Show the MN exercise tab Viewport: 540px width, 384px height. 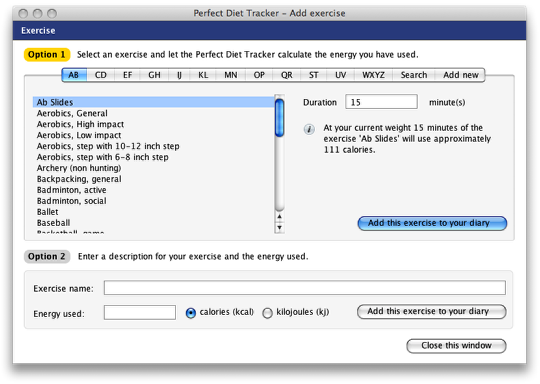[231, 75]
